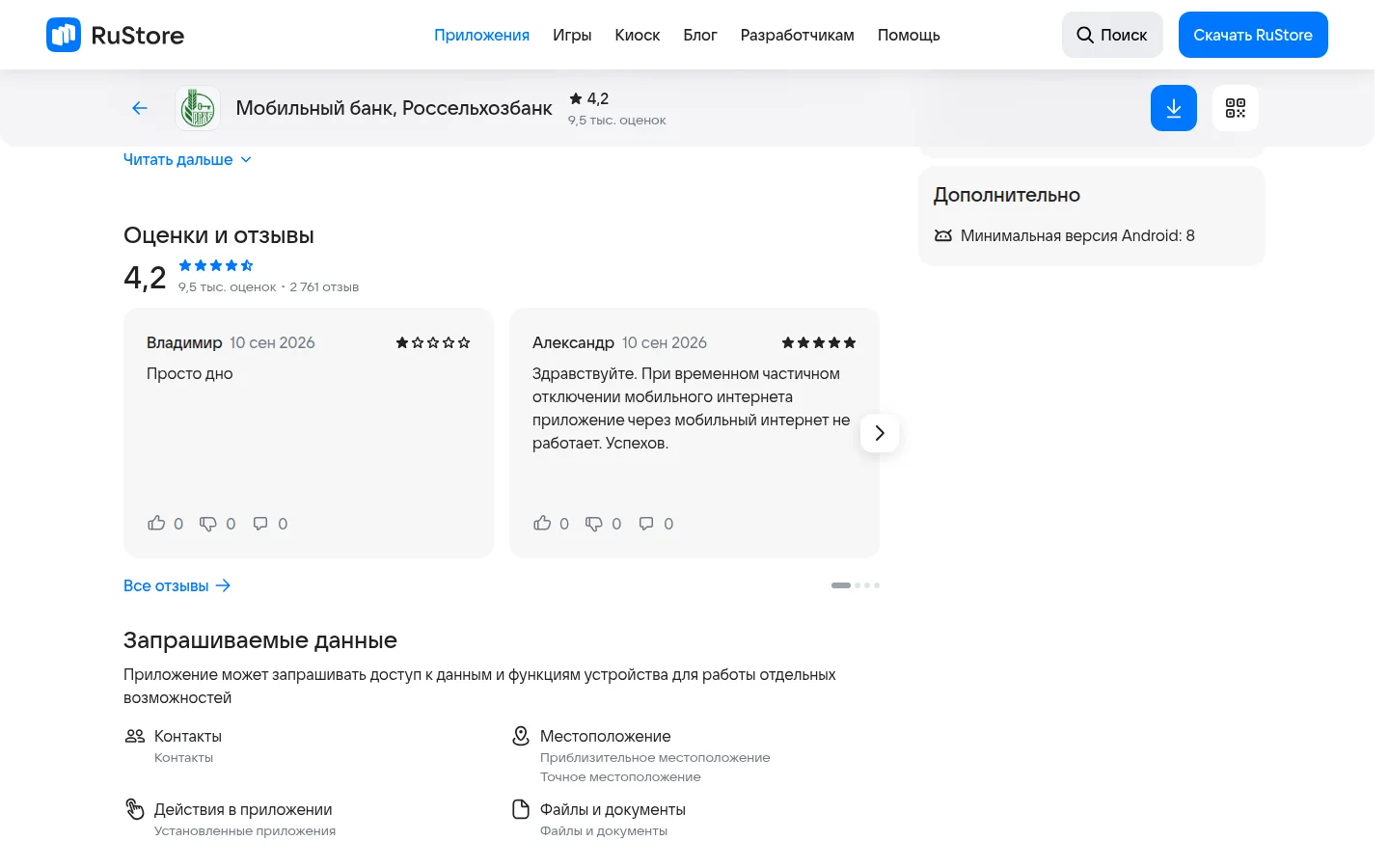Go back using the left arrow
This screenshot has width=1389, height=868.
point(140,108)
